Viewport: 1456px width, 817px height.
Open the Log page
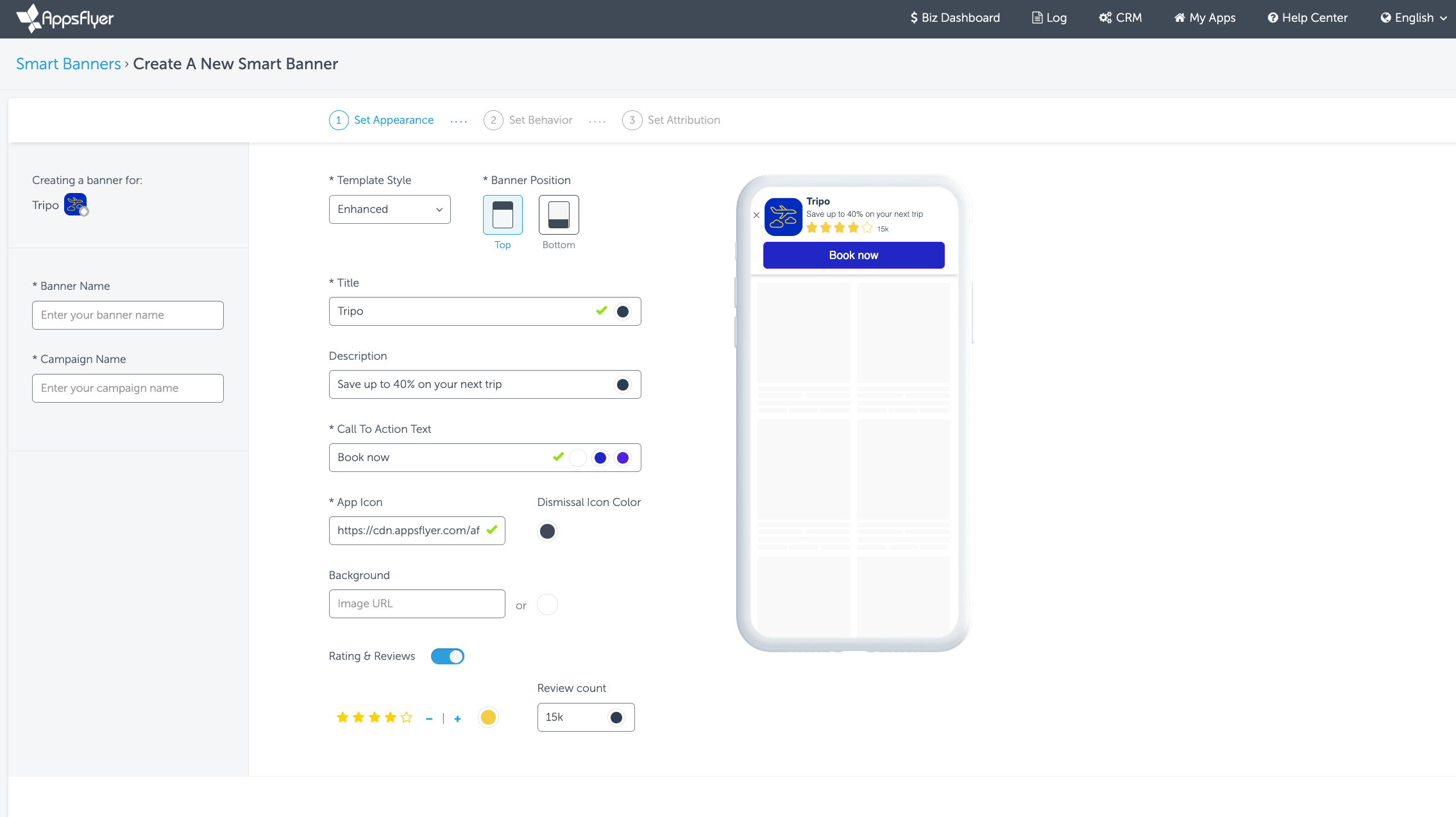[1049, 18]
